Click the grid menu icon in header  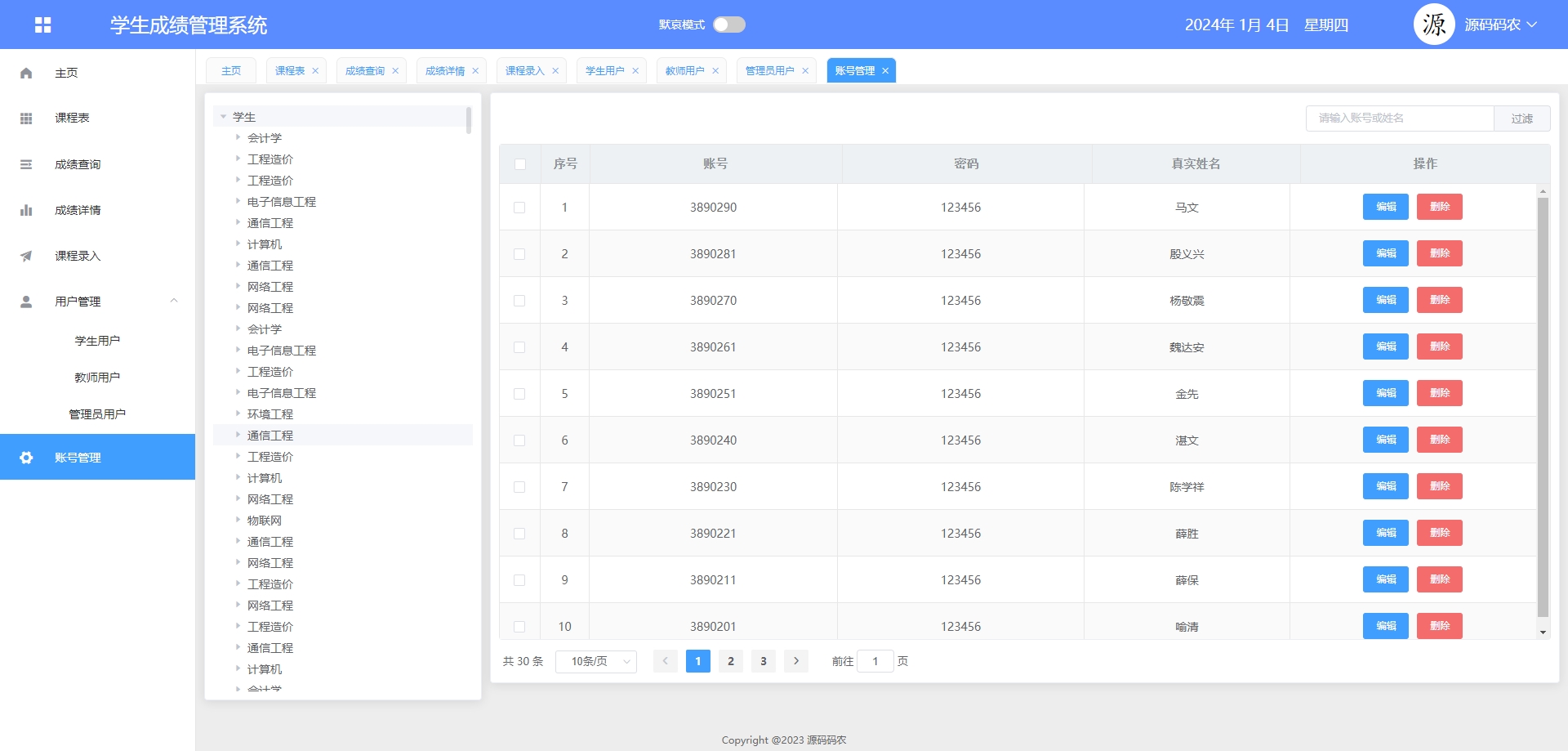click(x=43, y=25)
